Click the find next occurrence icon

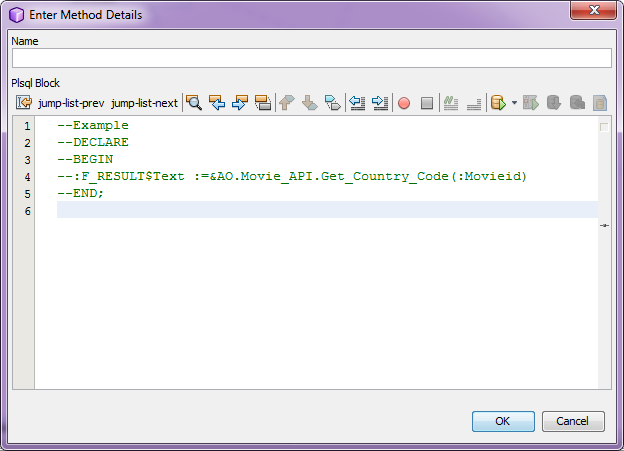point(240,103)
